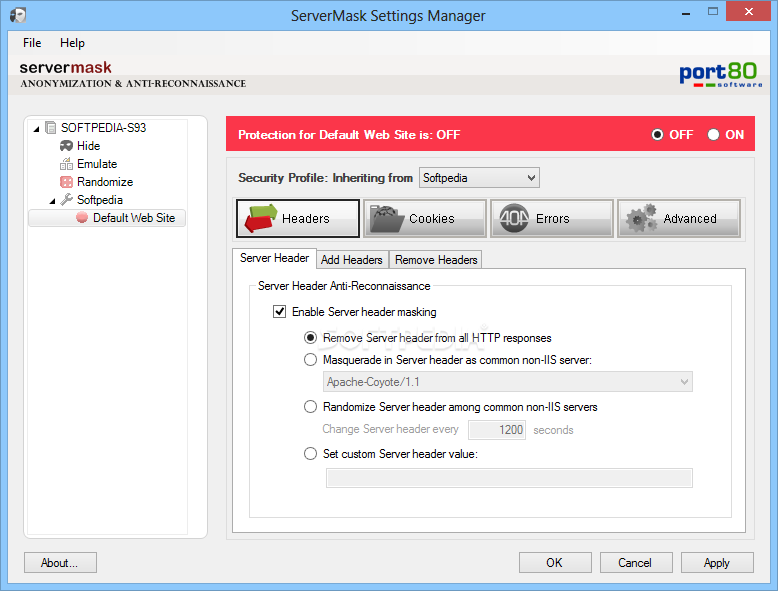778x591 pixels.
Task: Open the Cookies settings section
Action: point(425,218)
